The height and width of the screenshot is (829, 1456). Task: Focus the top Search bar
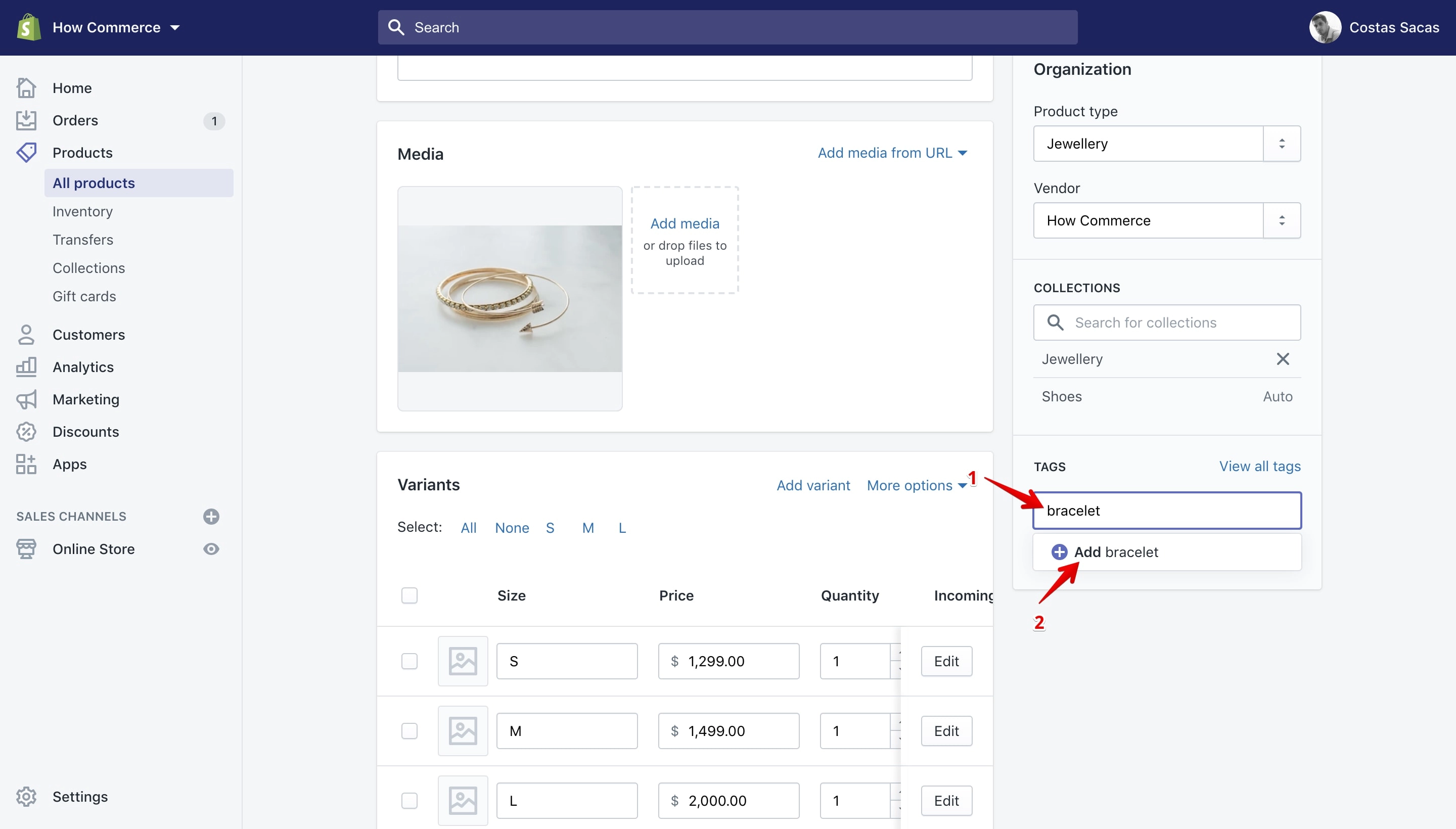[727, 27]
